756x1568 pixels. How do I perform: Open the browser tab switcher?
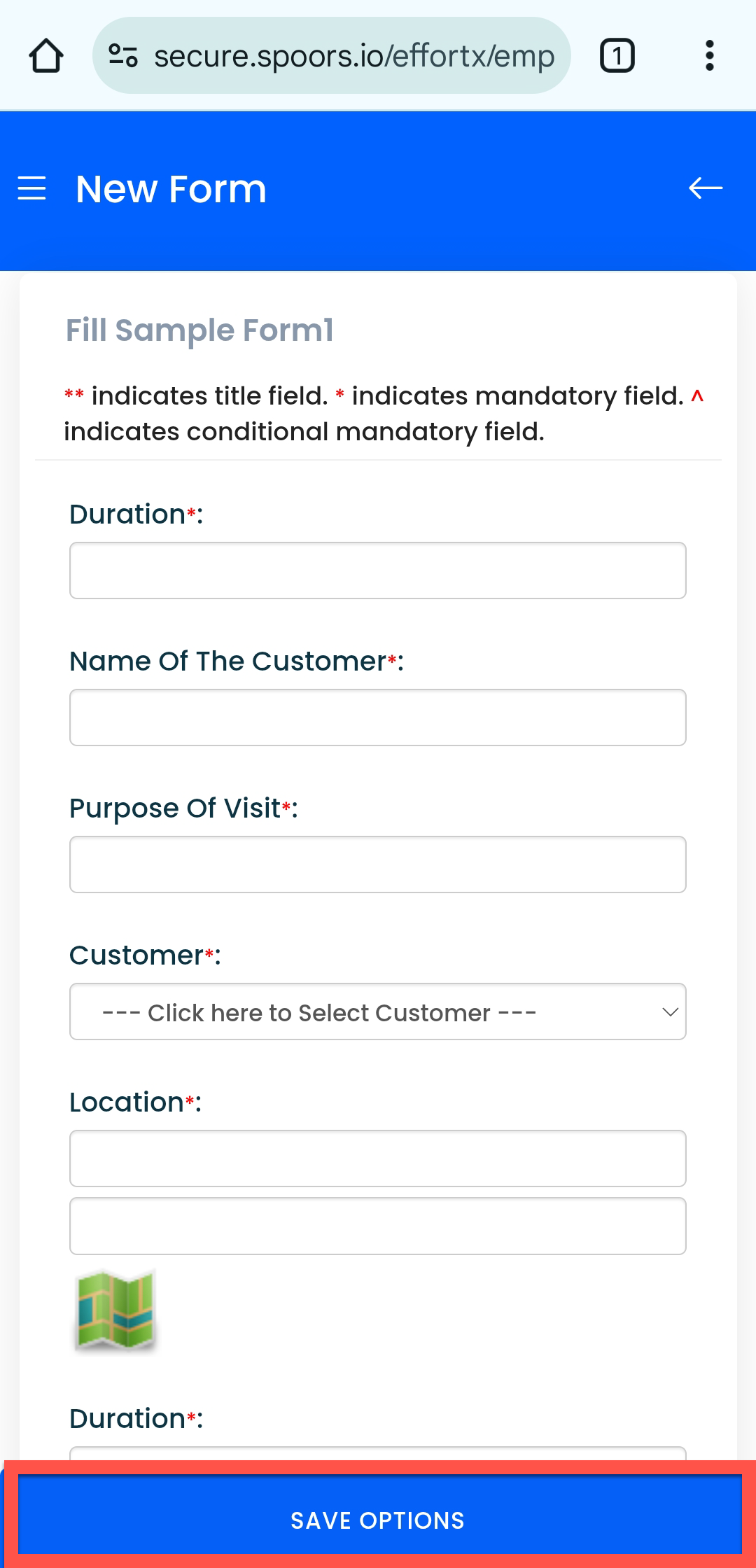tap(617, 56)
